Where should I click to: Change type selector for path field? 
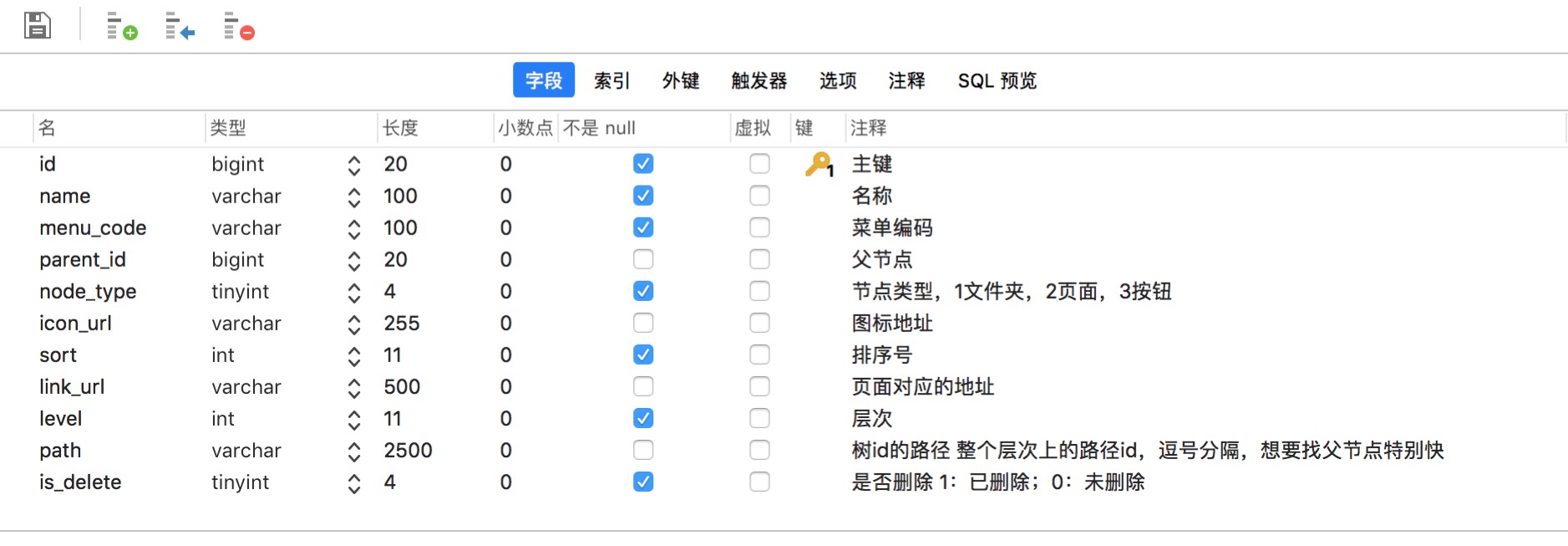pyautogui.click(x=354, y=452)
